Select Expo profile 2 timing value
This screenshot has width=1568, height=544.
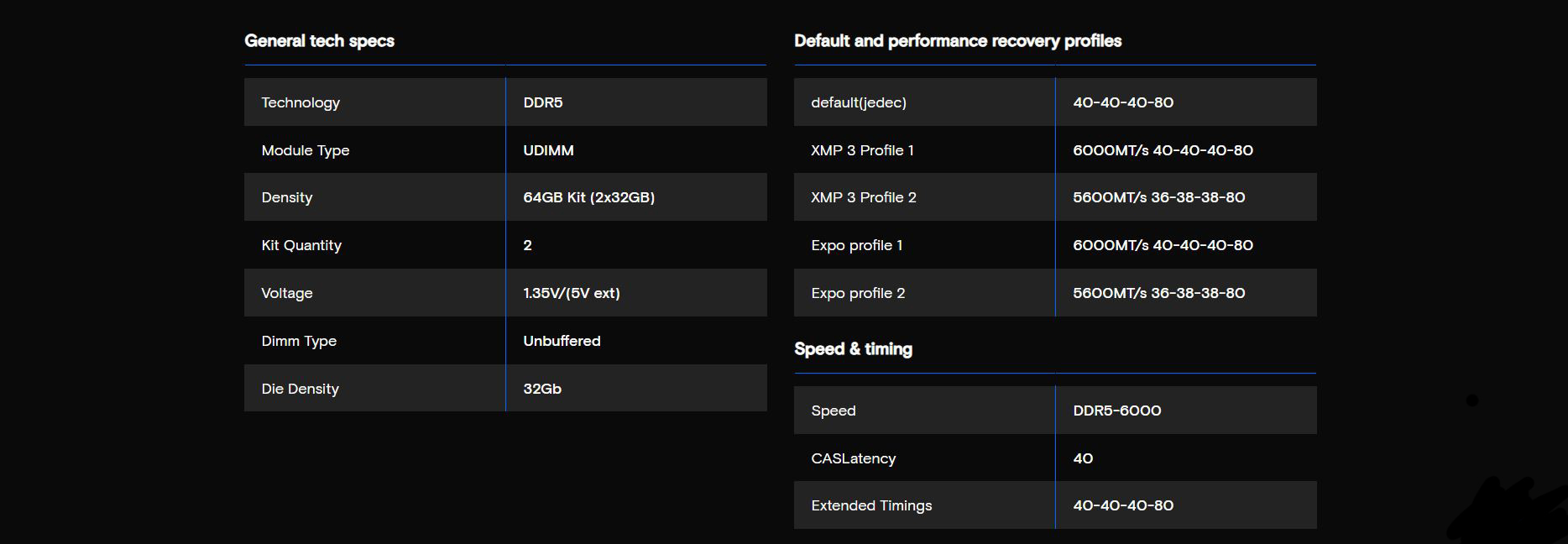[x=1158, y=293]
